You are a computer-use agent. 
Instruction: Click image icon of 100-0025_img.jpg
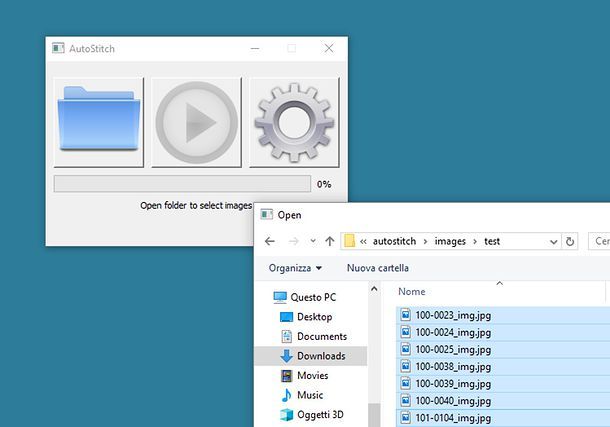(405, 349)
